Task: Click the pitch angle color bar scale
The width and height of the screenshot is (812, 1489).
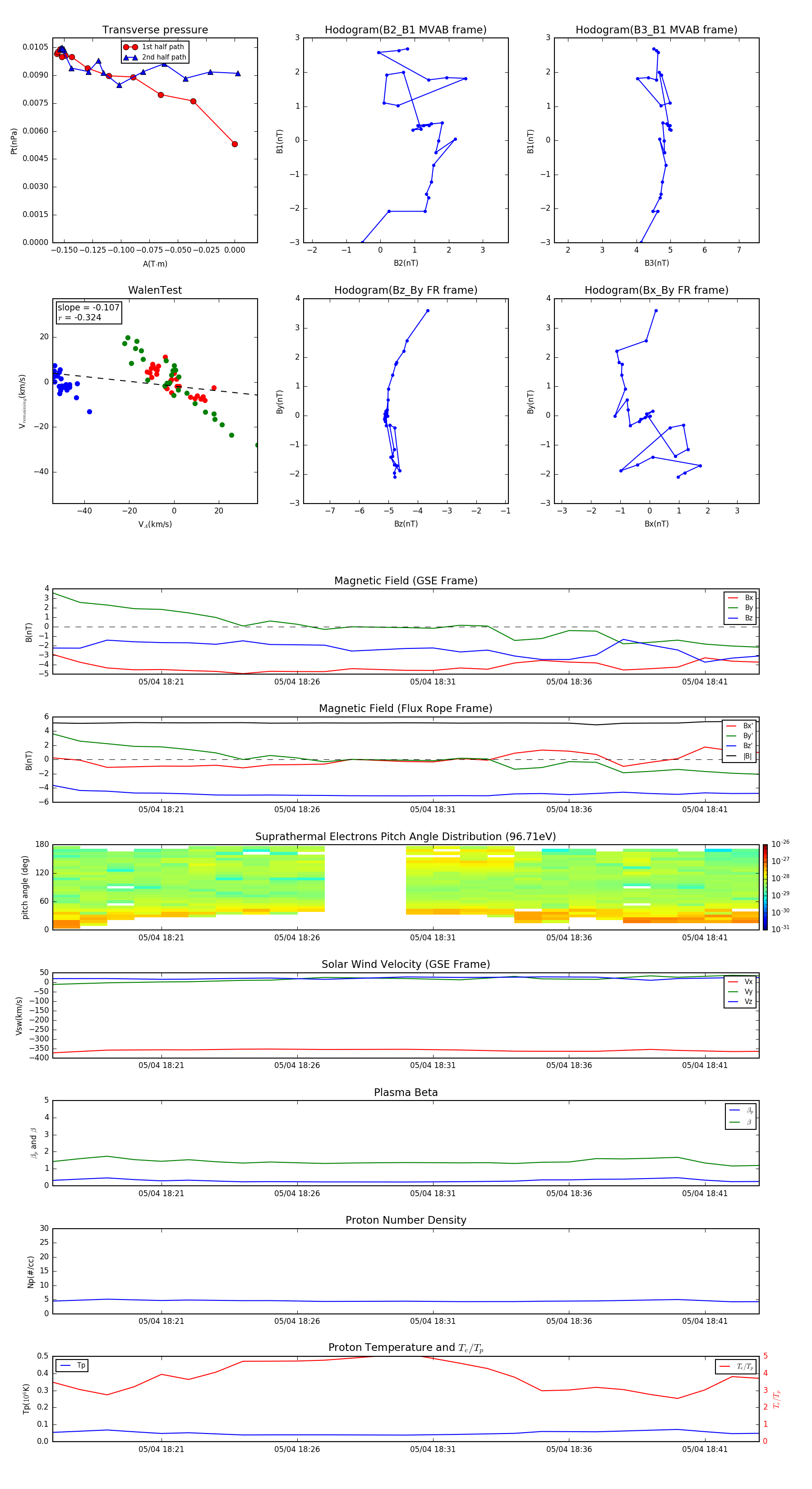Action: pyautogui.click(x=765, y=887)
